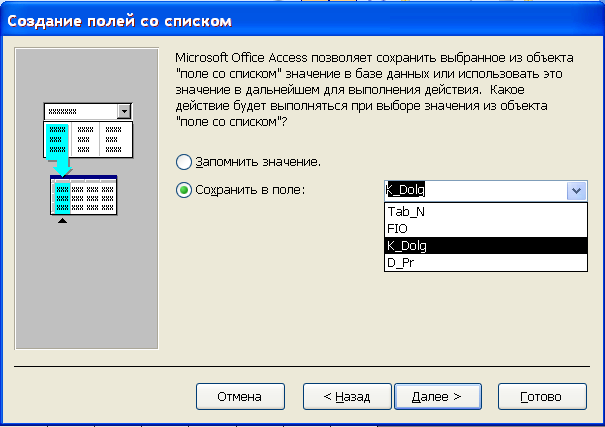The height and width of the screenshot is (427, 605).
Task: Proceed with the 'Далее >' button
Action: (438, 397)
